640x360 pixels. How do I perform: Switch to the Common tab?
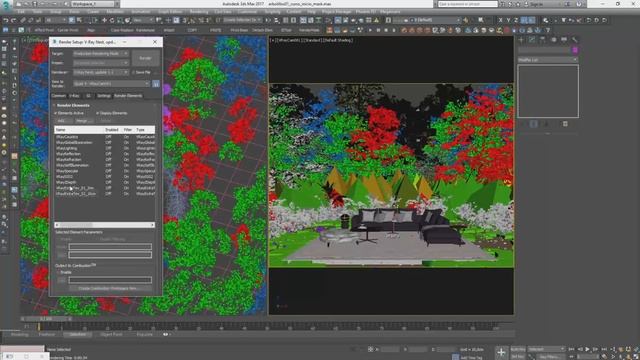(x=58, y=96)
